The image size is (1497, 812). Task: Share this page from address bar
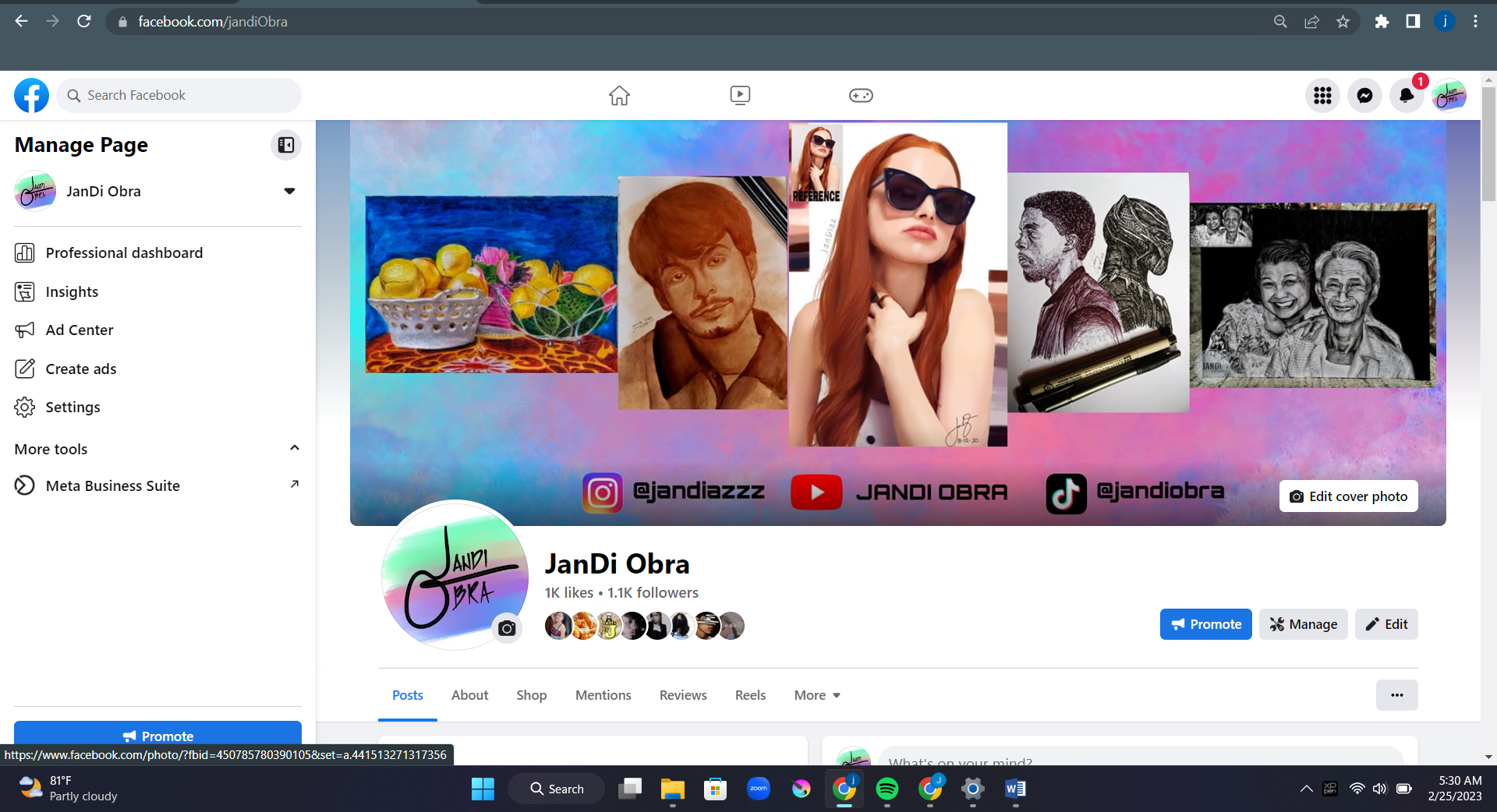(x=1311, y=22)
